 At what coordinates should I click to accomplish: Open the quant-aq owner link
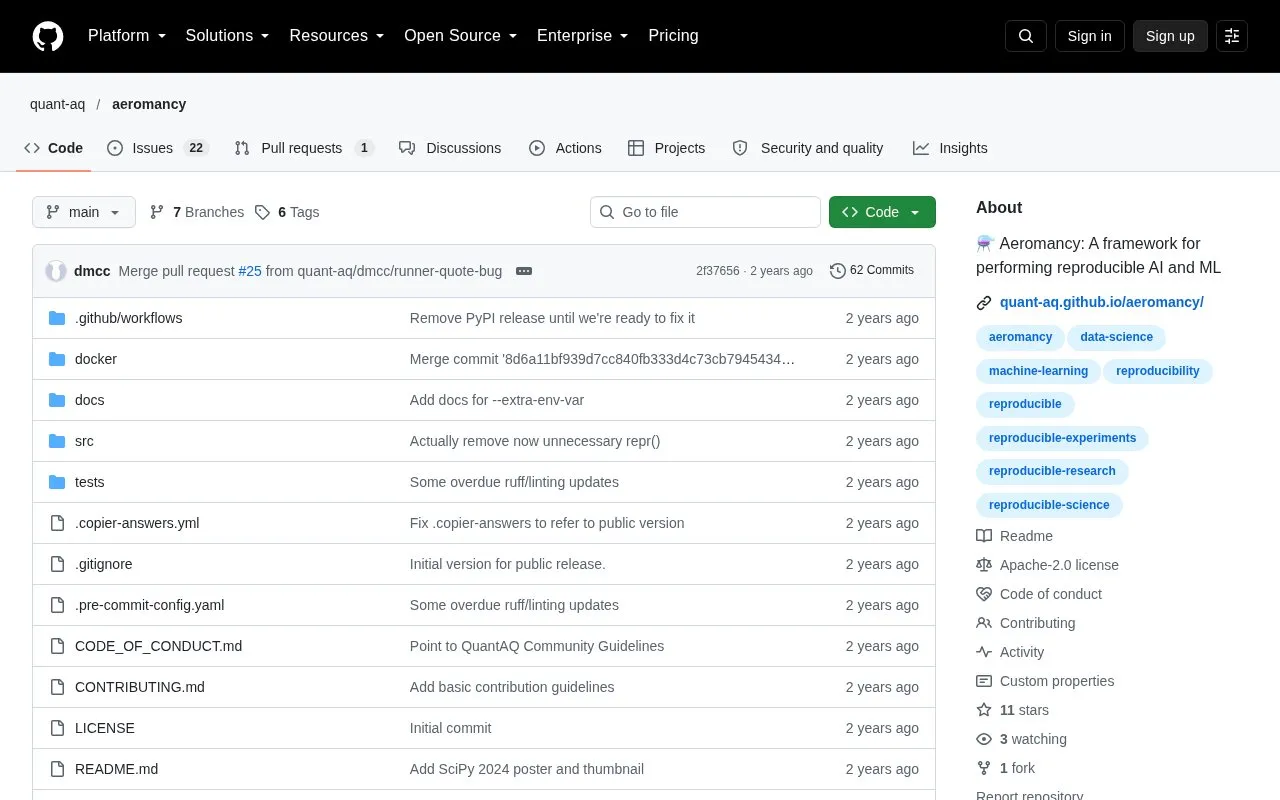point(58,104)
